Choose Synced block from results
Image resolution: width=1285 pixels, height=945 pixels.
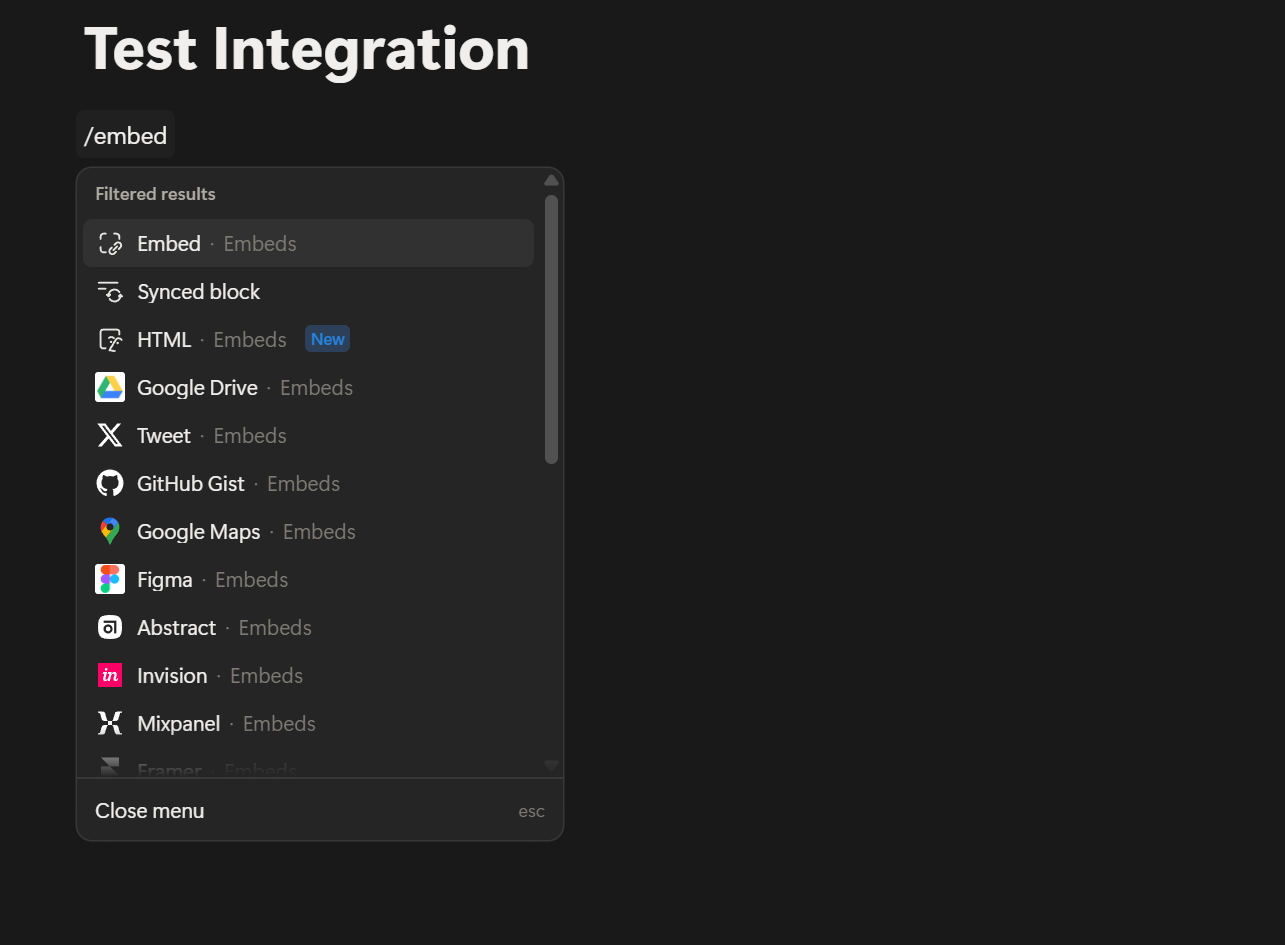pos(309,292)
